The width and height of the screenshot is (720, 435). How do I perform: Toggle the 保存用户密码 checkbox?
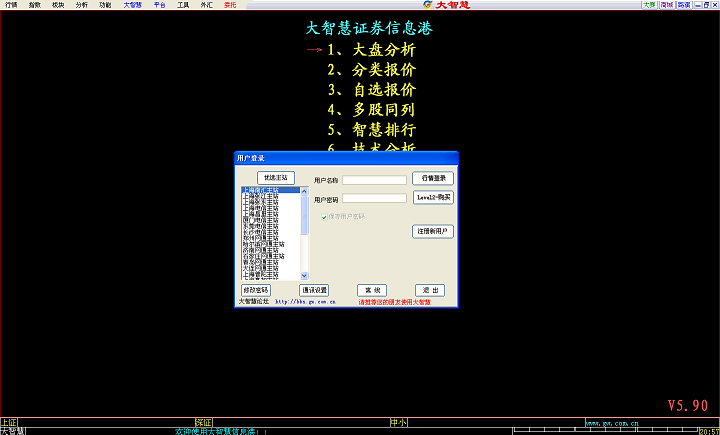(324, 216)
